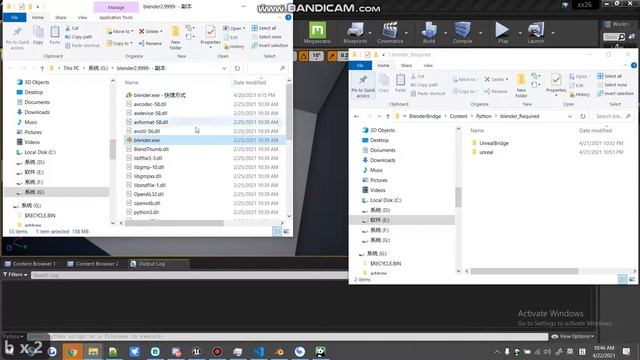Screen dimensions: 640x360
Task: Click the back arrow in the blender_Required window
Action: 356,116
